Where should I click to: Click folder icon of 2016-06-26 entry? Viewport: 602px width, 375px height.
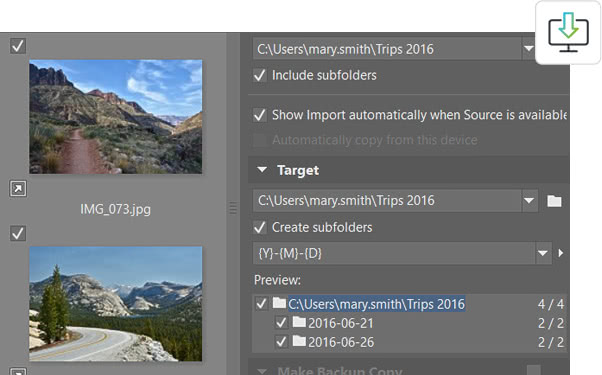(x=299, y=340)
